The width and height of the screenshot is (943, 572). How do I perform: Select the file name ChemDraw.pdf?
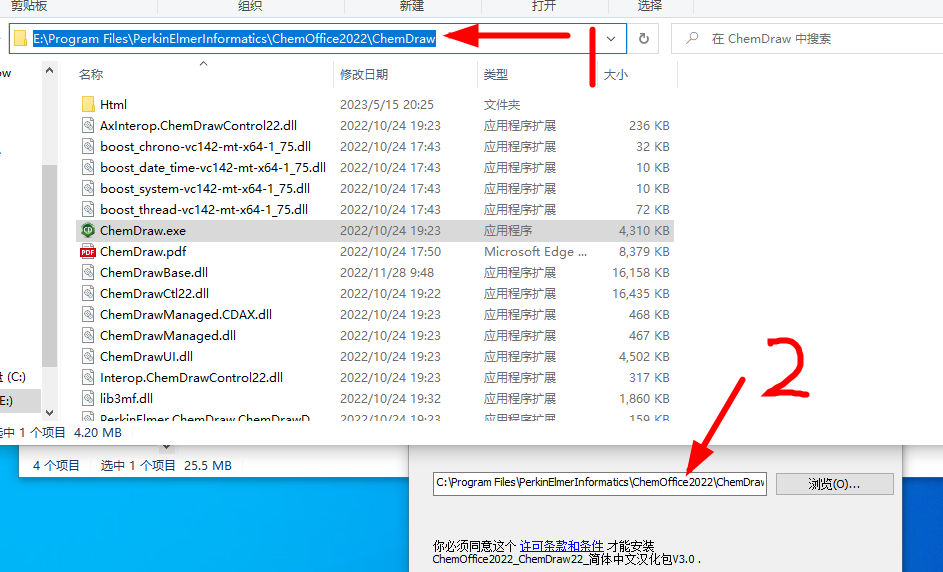143,251
